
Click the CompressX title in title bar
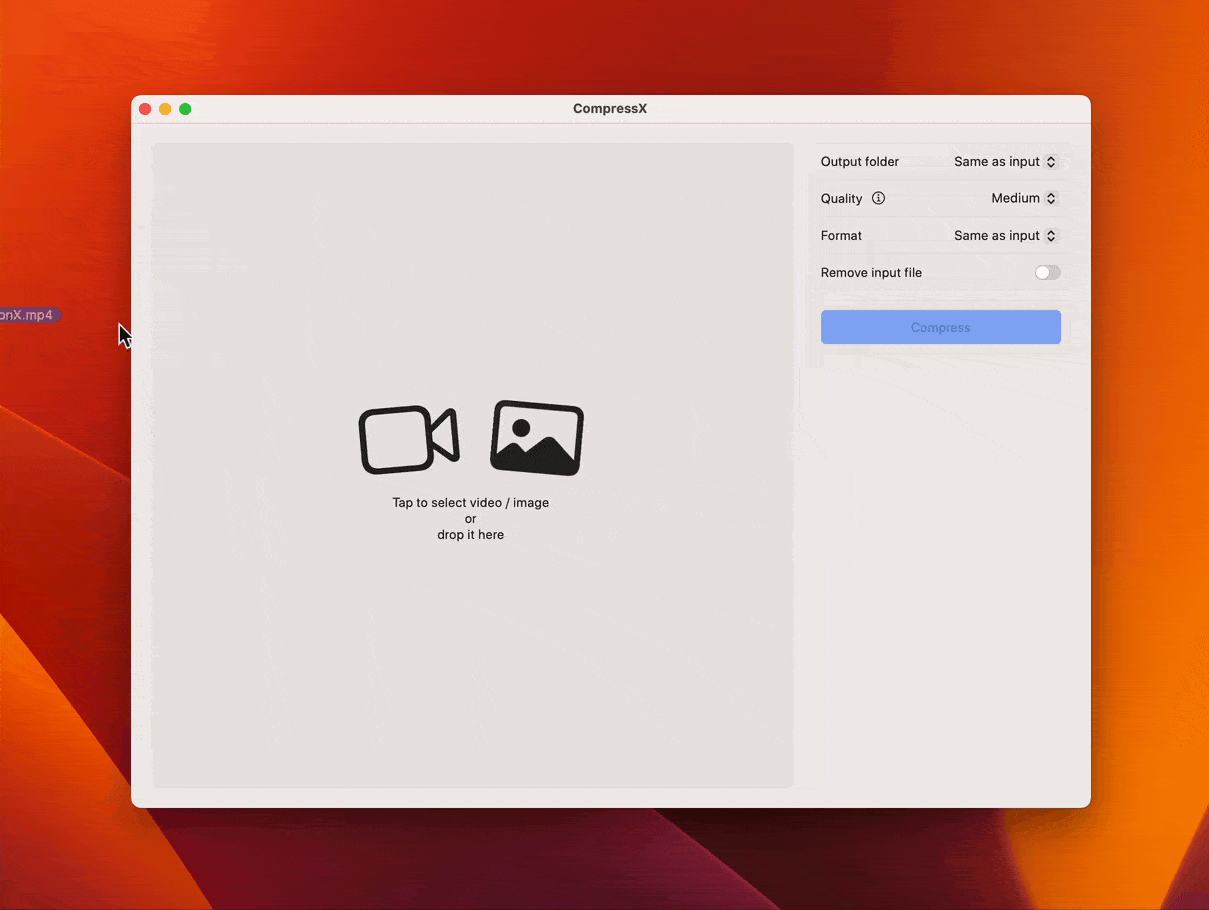pos(610,109)
